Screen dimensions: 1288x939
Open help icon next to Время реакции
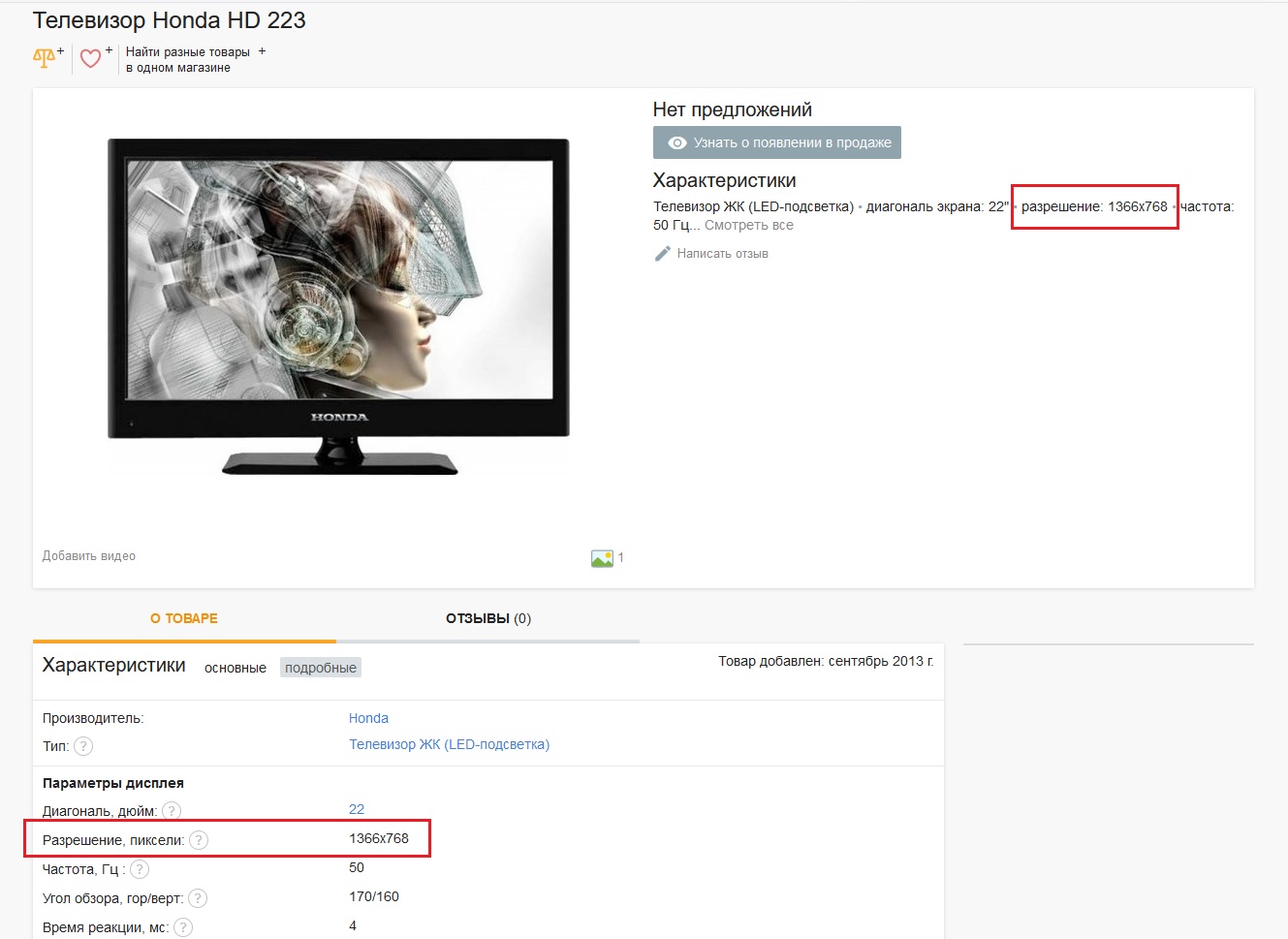[x=183, y=927]
